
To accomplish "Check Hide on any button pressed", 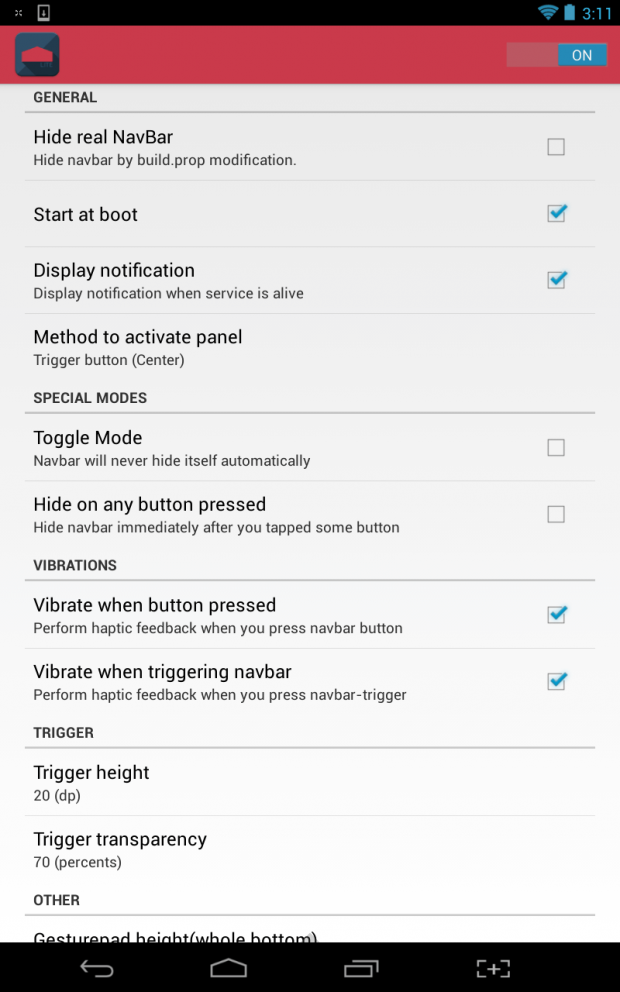I will click(556, 514).
